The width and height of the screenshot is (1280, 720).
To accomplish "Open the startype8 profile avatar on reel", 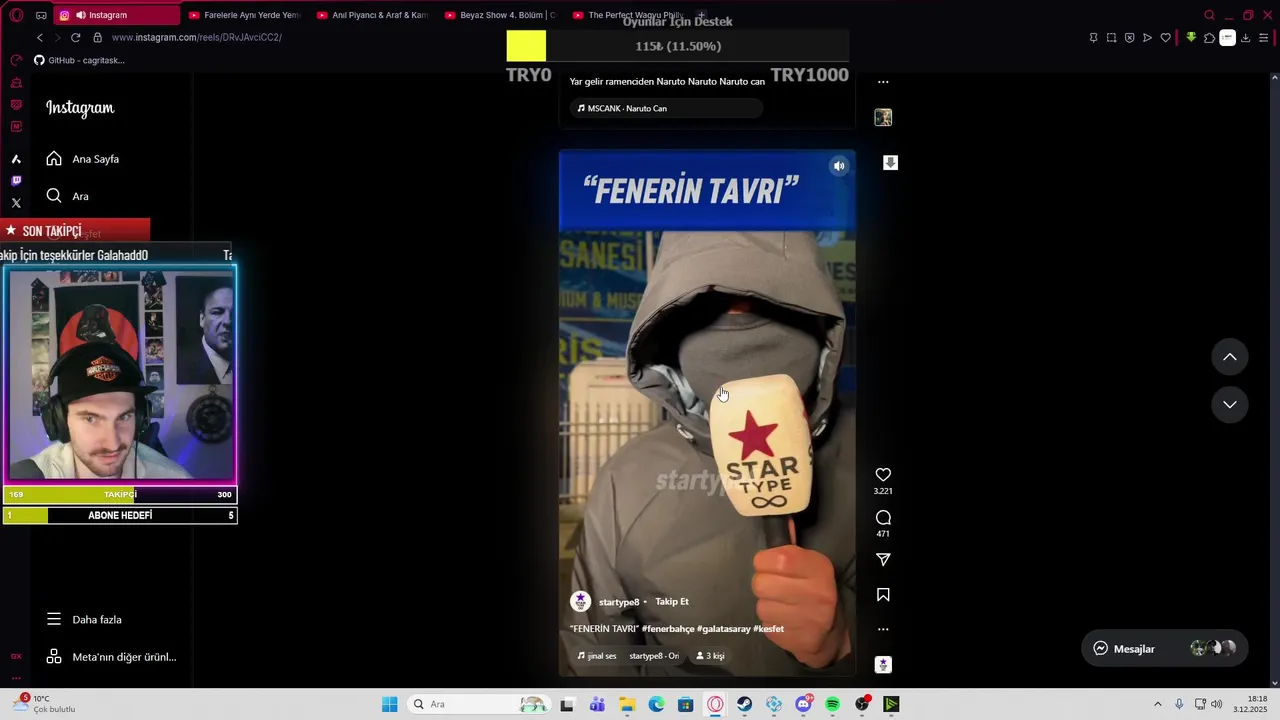I will (x=580, y=602).
